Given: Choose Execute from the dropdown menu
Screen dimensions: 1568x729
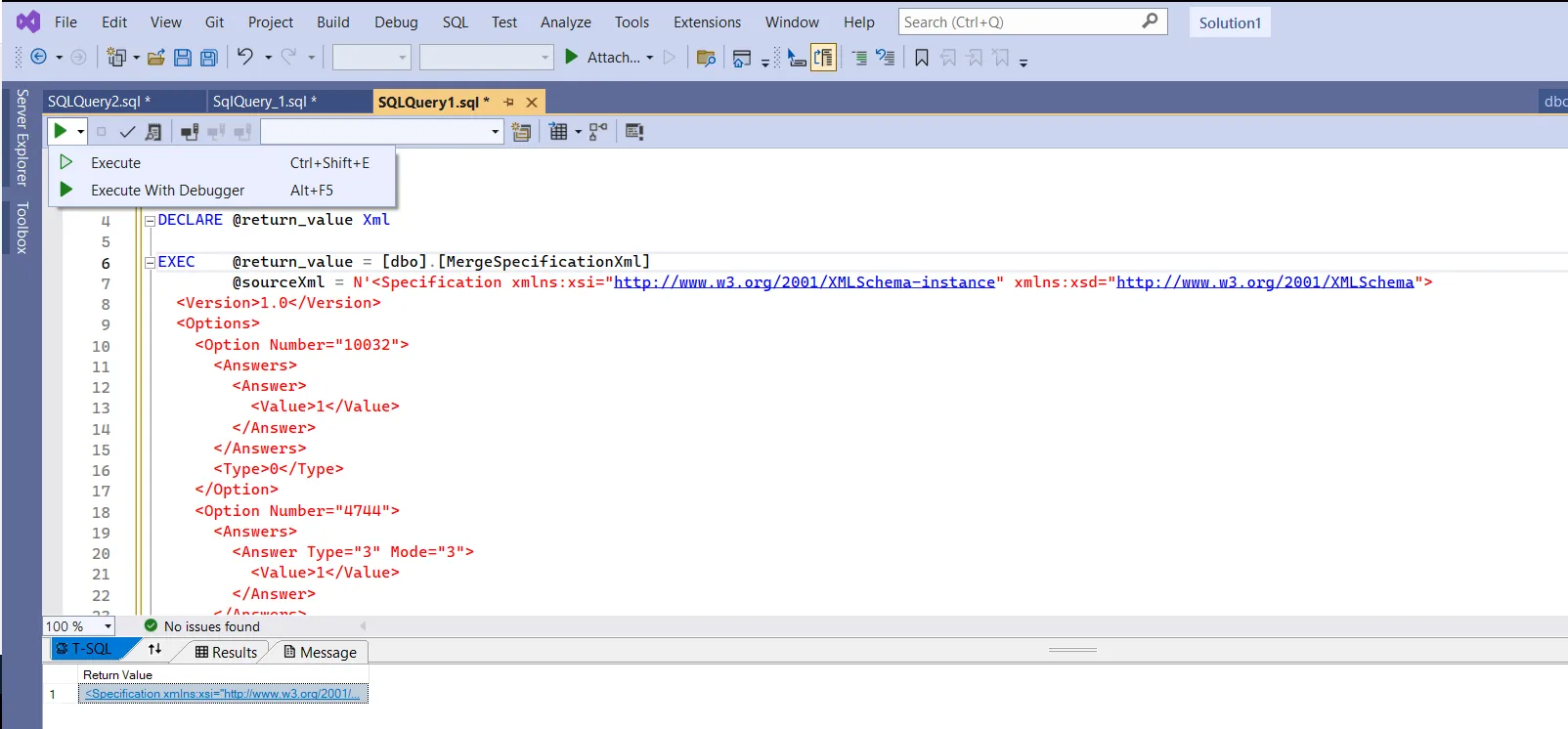Looking at the screenshot, I should click(x=222, y=163).
